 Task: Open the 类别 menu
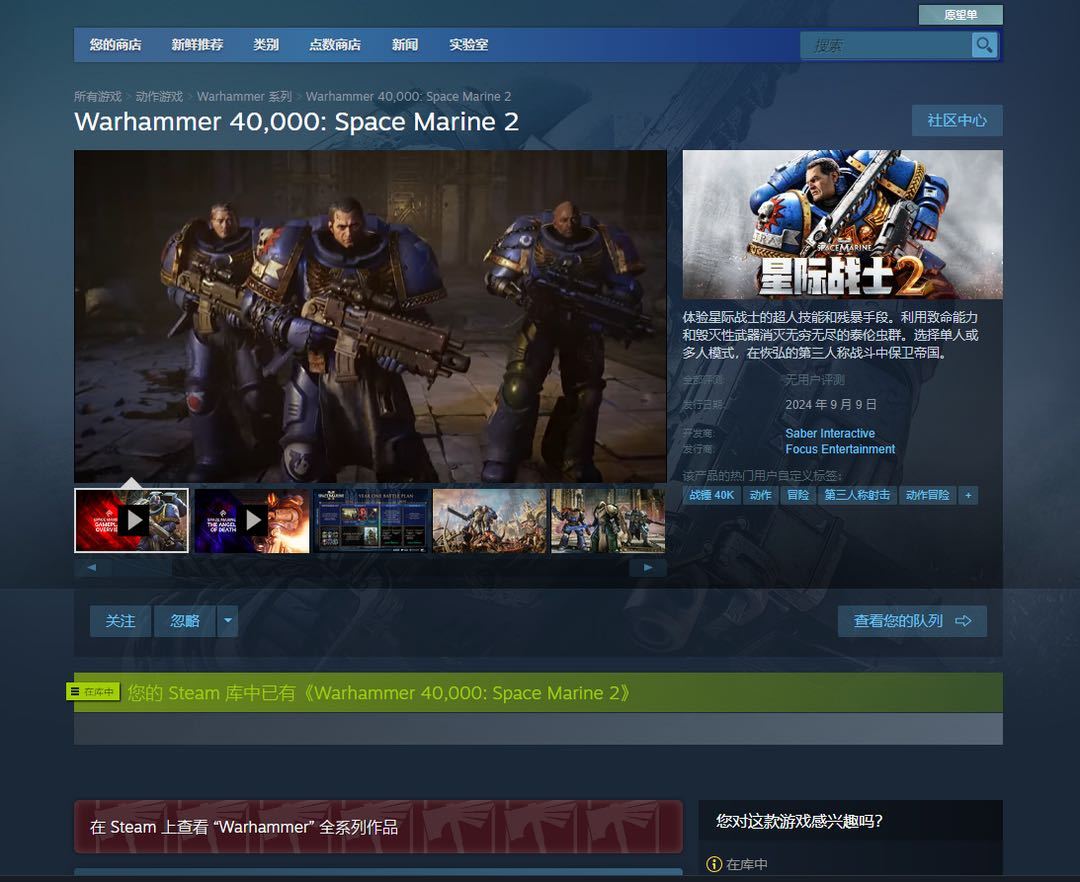pos(266,45)
